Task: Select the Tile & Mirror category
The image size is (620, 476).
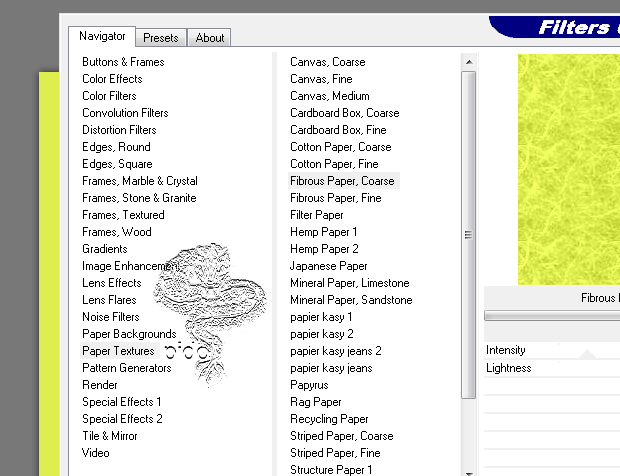Action: 110,436
